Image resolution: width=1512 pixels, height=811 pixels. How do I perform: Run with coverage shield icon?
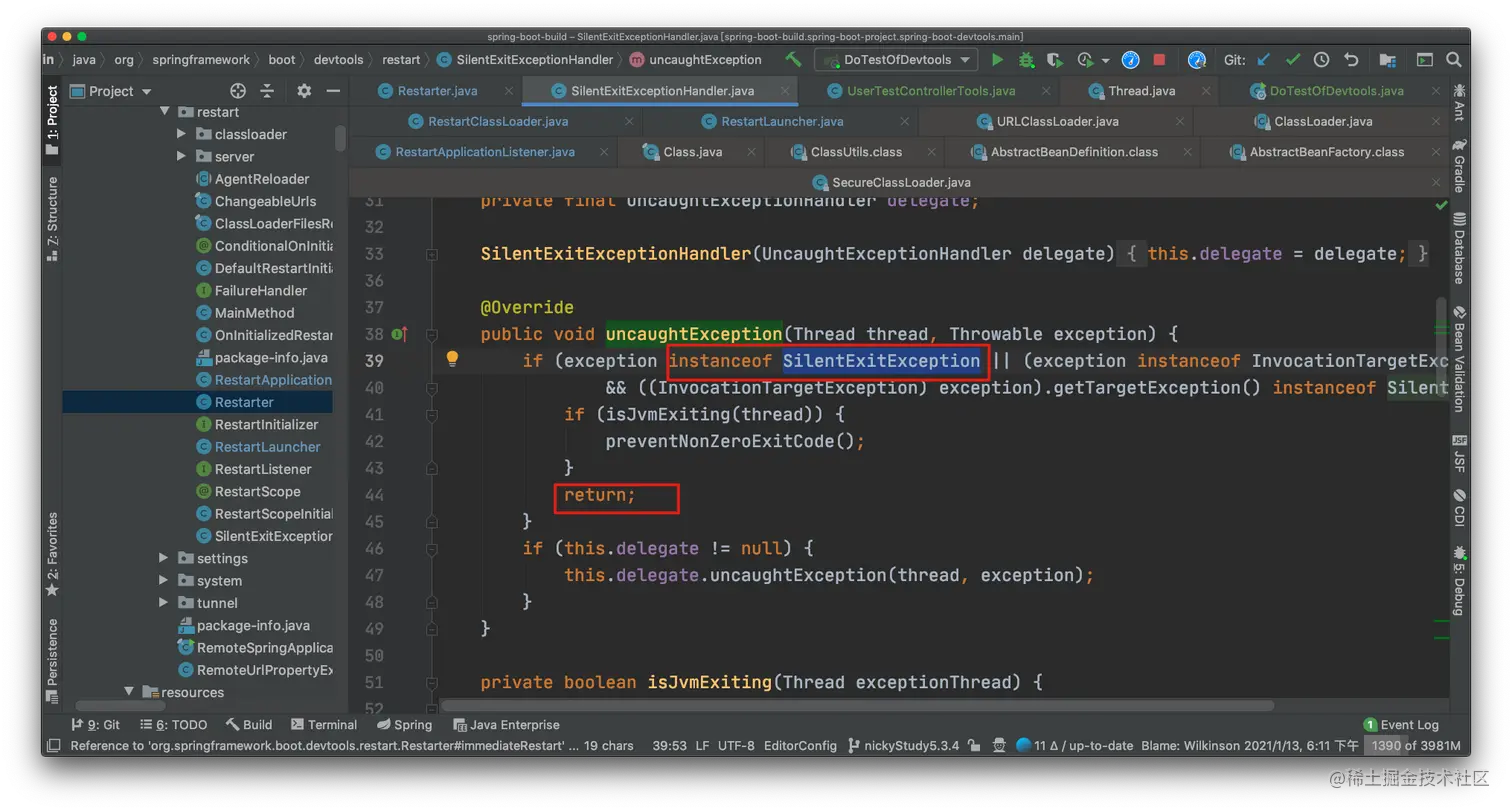click(x=1054, y=60)
